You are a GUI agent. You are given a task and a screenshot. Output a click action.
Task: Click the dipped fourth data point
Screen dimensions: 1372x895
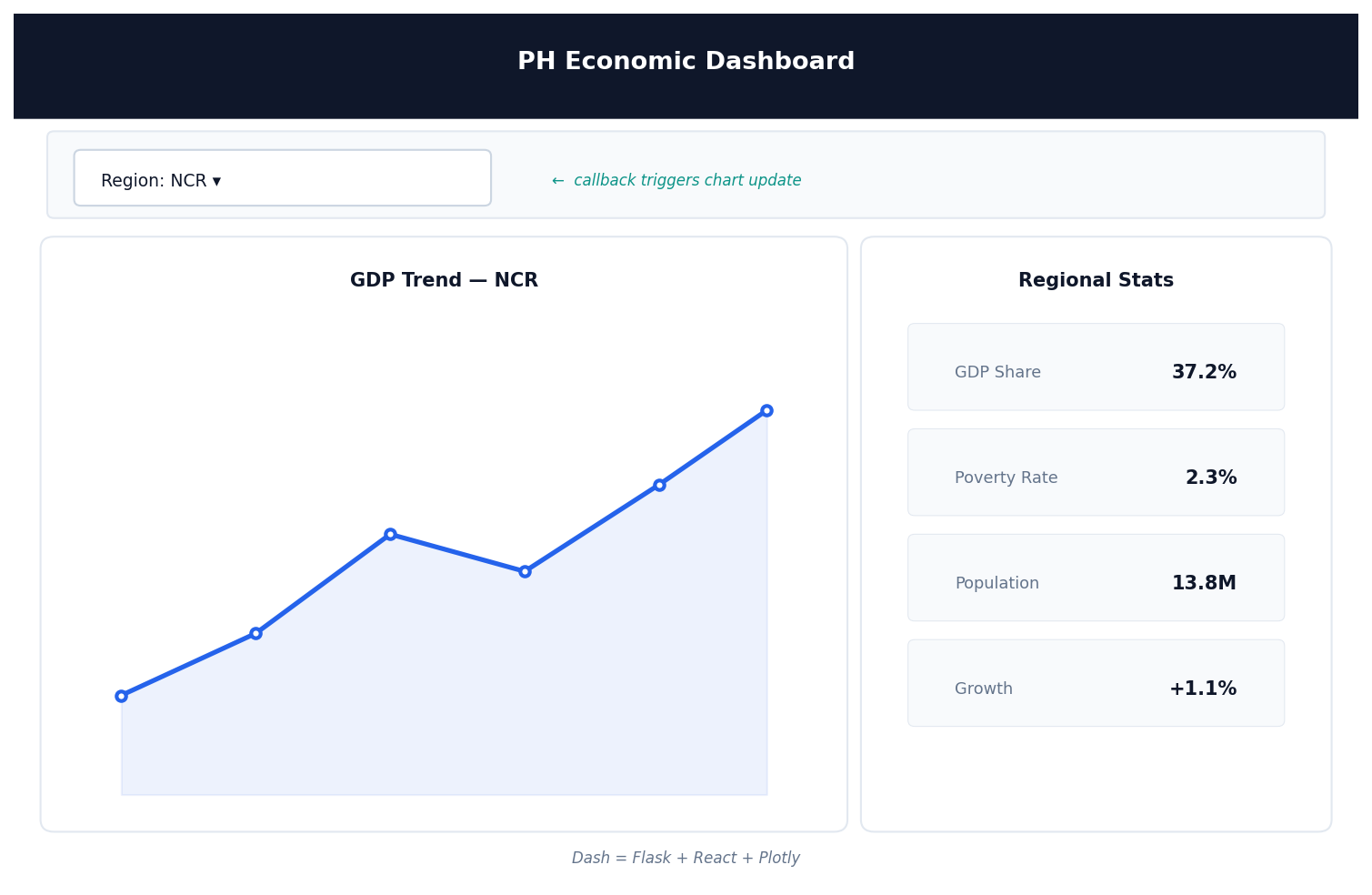[525, 570]
